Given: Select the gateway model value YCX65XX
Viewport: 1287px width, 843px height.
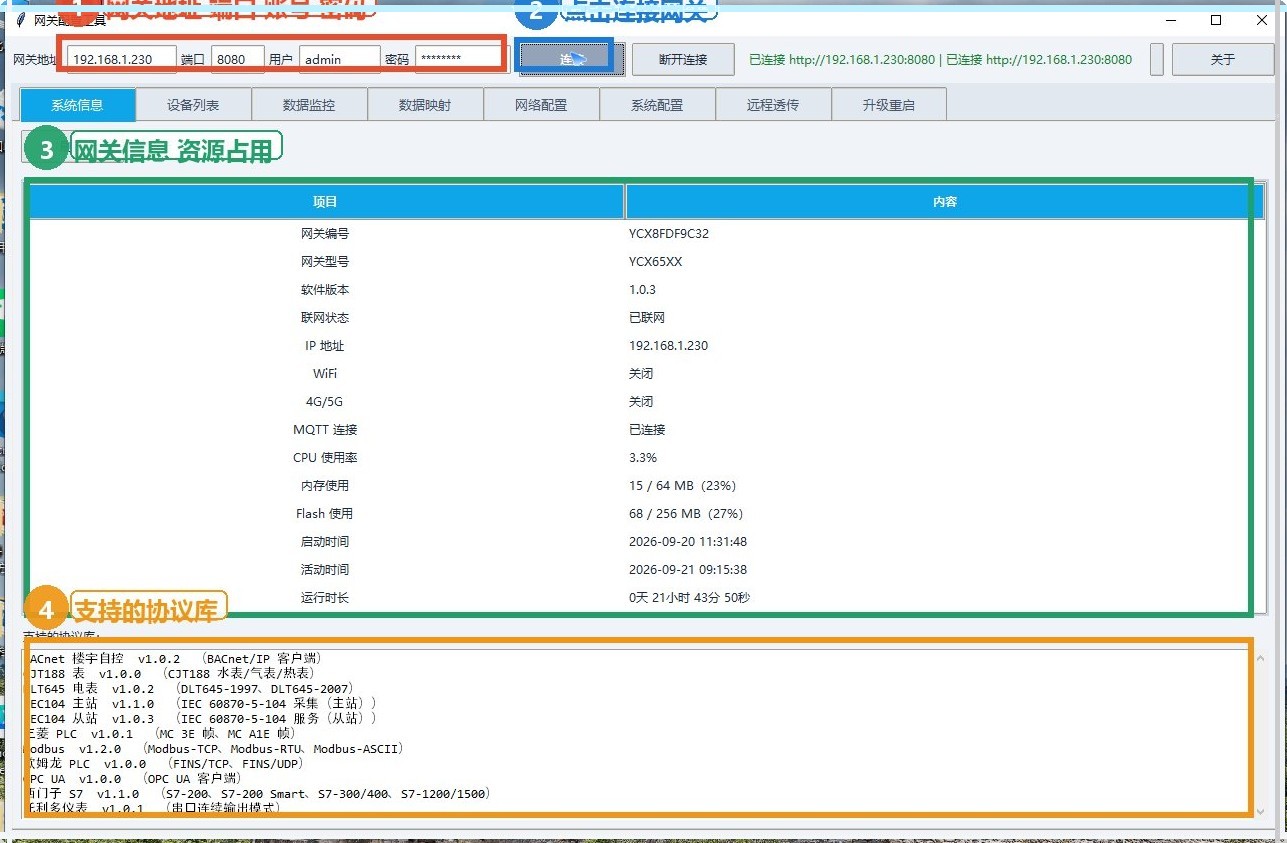Looking at the screenshot, I should pyautogui.click(x=656, y=261).
